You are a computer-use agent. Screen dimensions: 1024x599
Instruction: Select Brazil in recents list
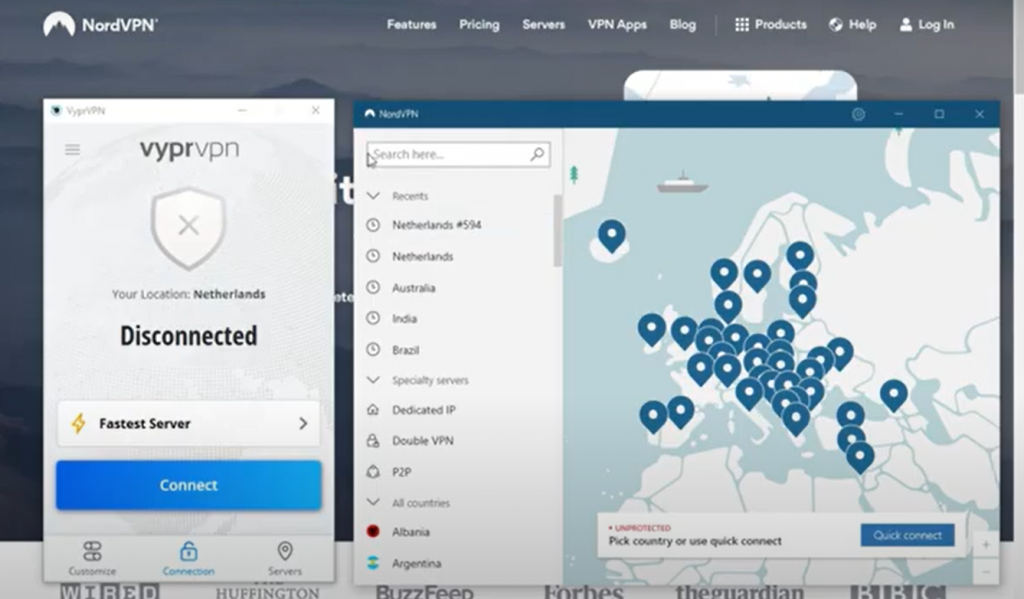[406, 349]
